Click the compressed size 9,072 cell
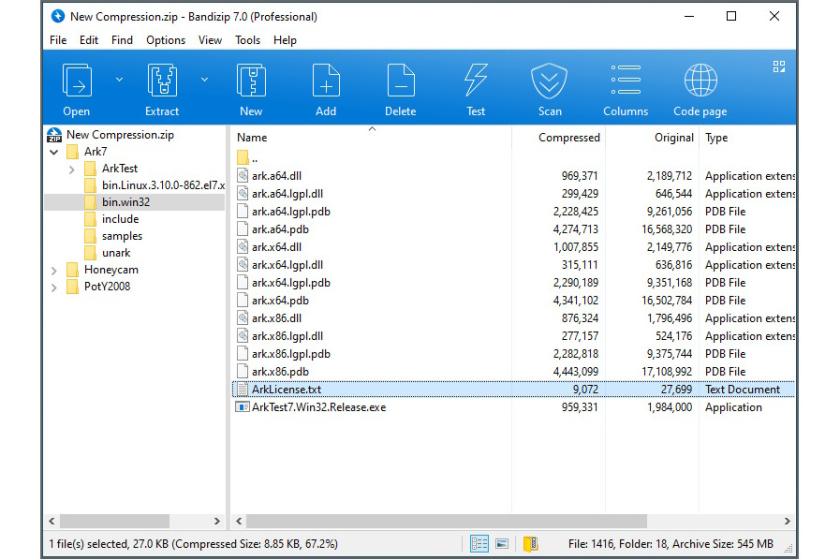This screenshot has width=840, height=560. pyautogui.click(x=586, y=390)
